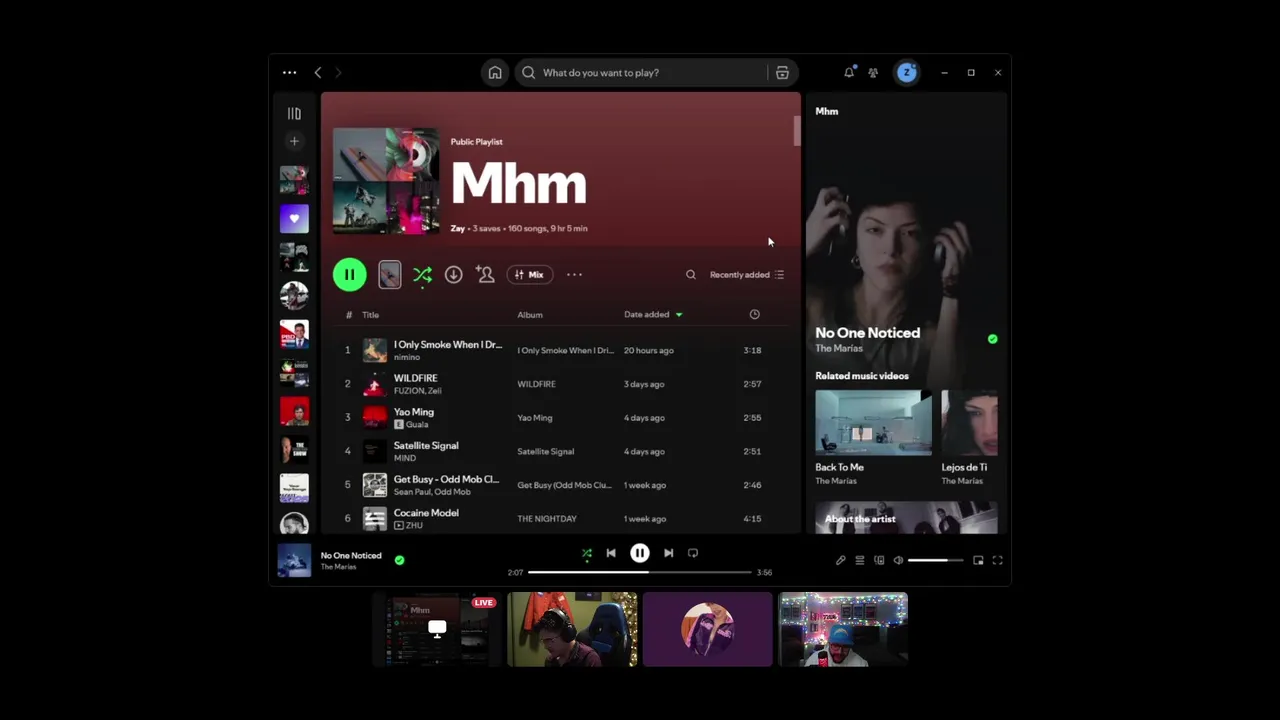Open the play queue
The width and height of the screenshot is (1280, 720).
[x=859, y=560]
